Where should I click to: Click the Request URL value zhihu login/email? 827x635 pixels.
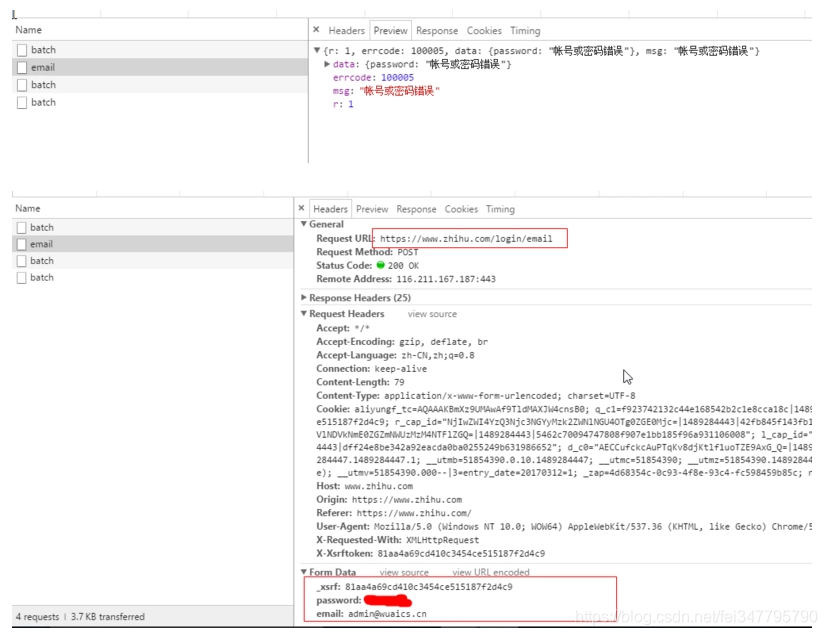[466, 239]
